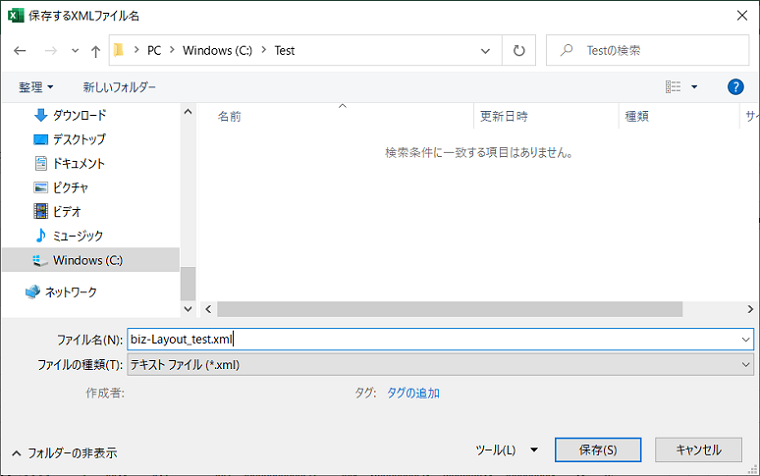Image resolution: width=760 pixels, height=476 pixels.
Task: Click the タグの追加 link
Action: pyautogui.click(x=413, y=393)
